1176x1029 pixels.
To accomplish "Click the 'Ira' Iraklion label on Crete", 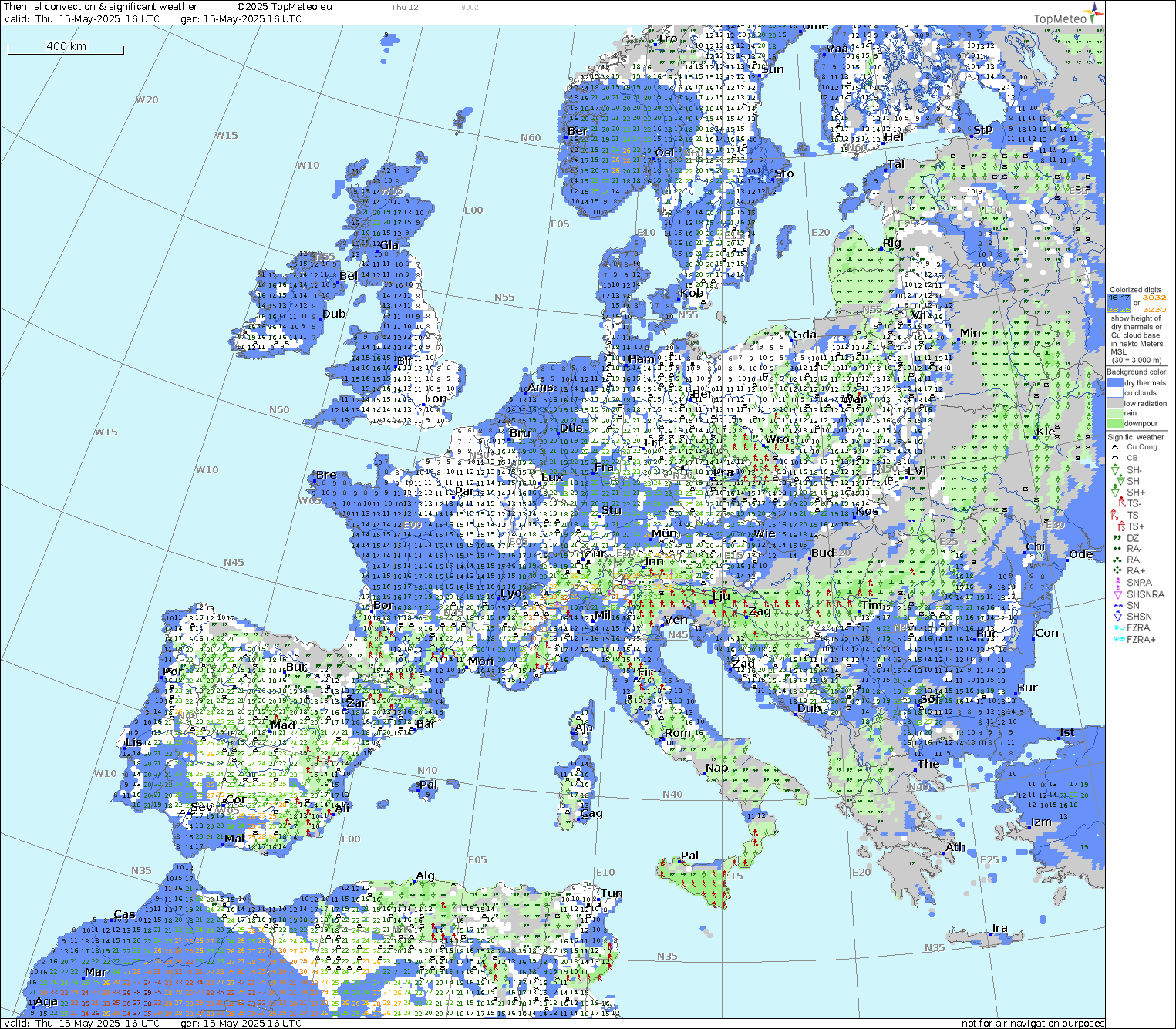I will click(999, 928).
